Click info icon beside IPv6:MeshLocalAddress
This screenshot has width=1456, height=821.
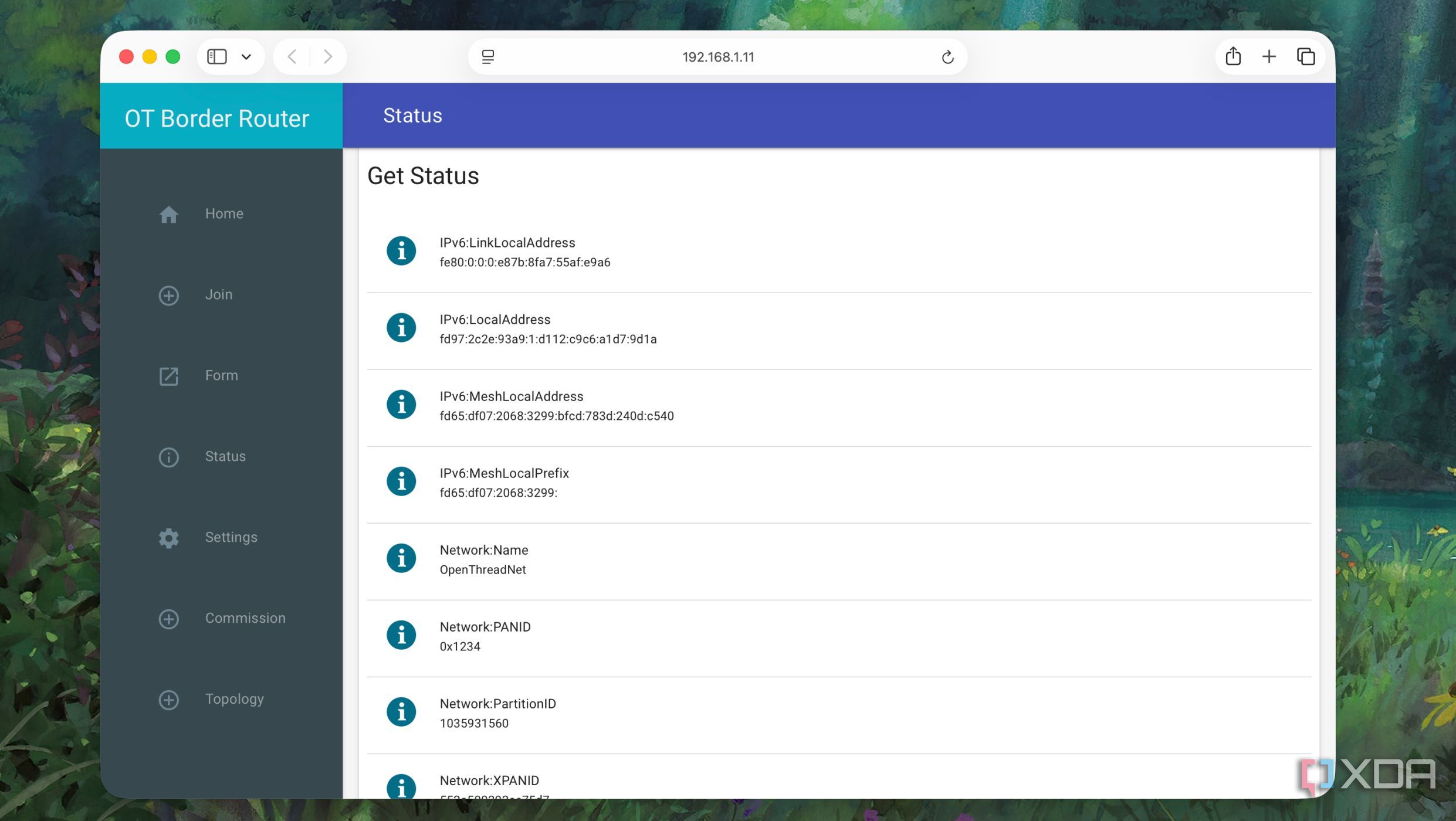401,405
